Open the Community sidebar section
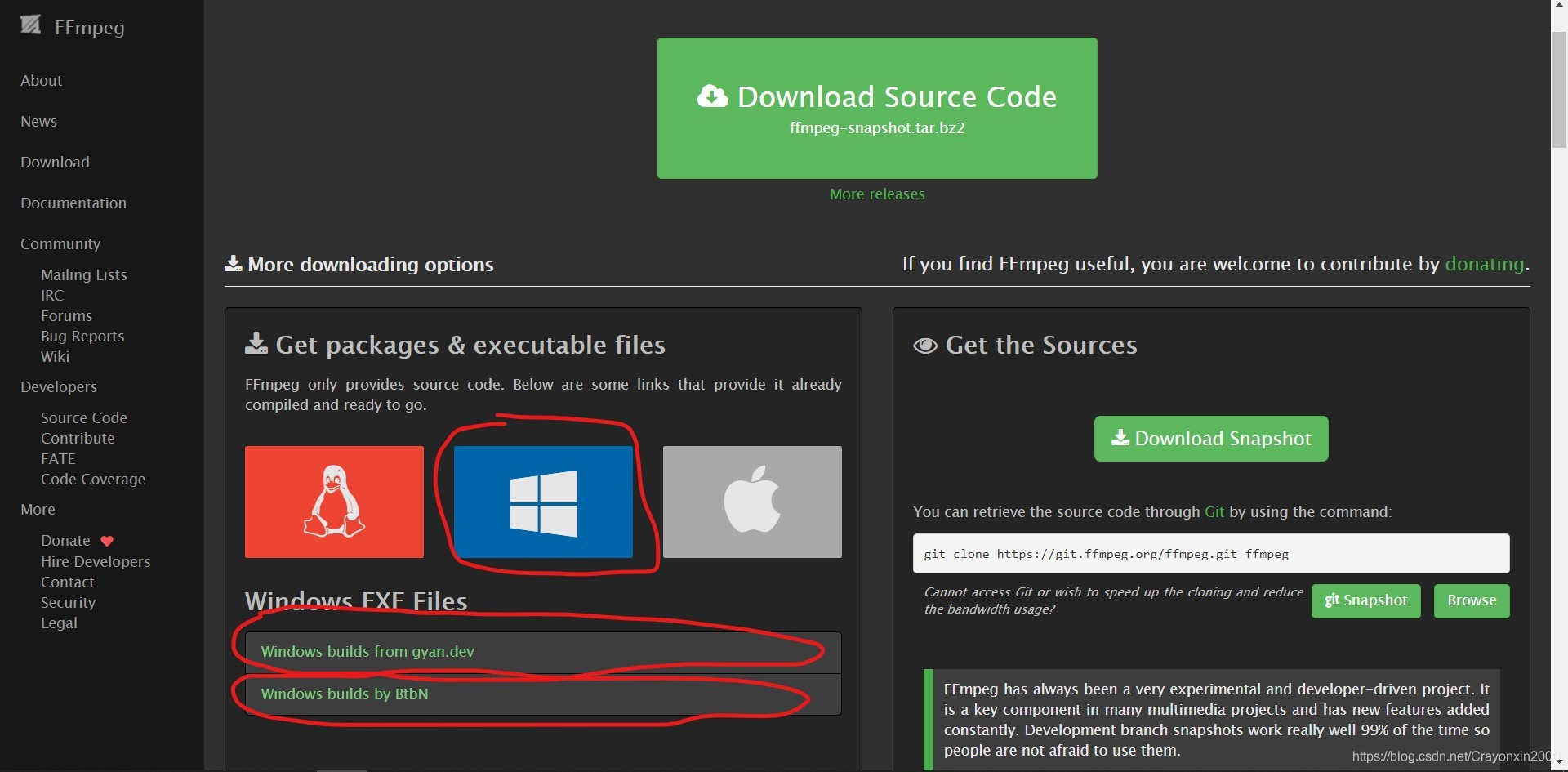 click(60, 243)
